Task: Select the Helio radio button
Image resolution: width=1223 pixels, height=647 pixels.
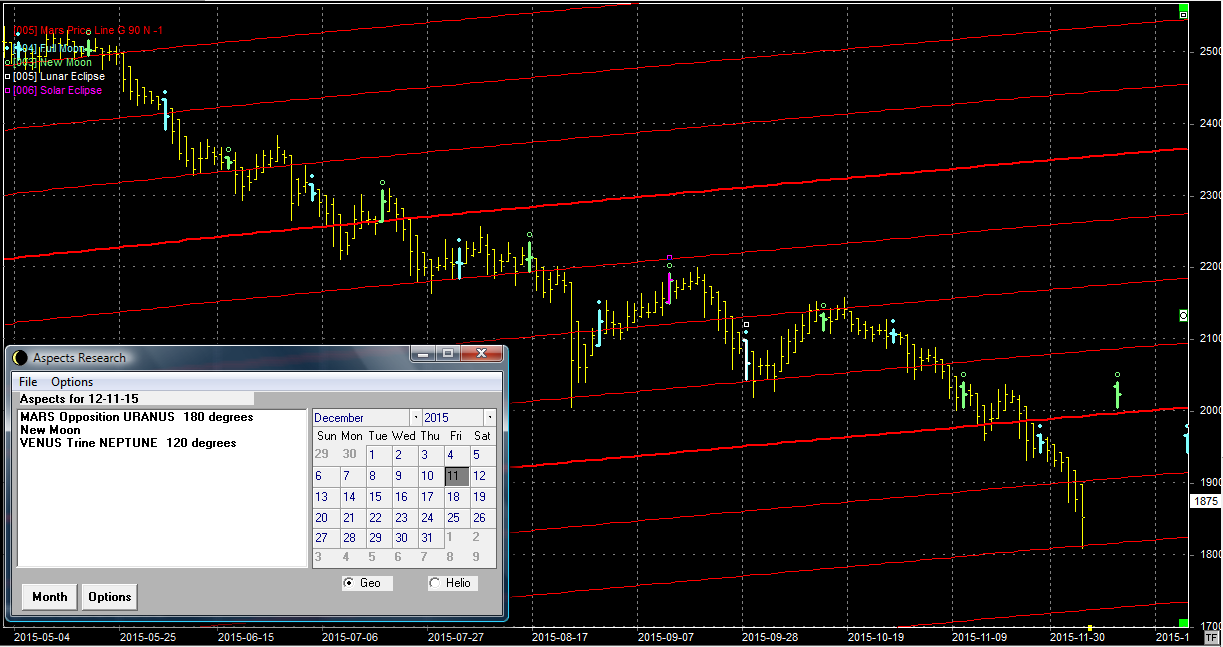Action: point(434,583)
